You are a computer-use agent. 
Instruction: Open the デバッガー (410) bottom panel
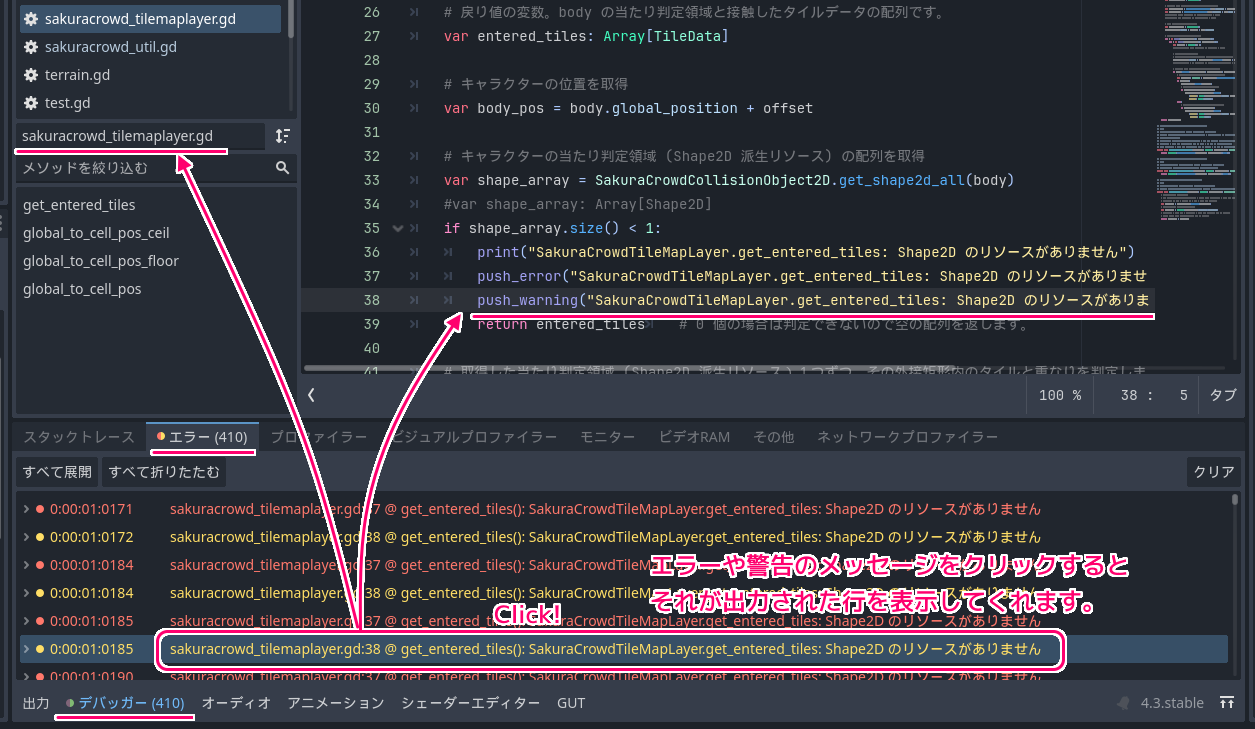(x=125, y=703)
